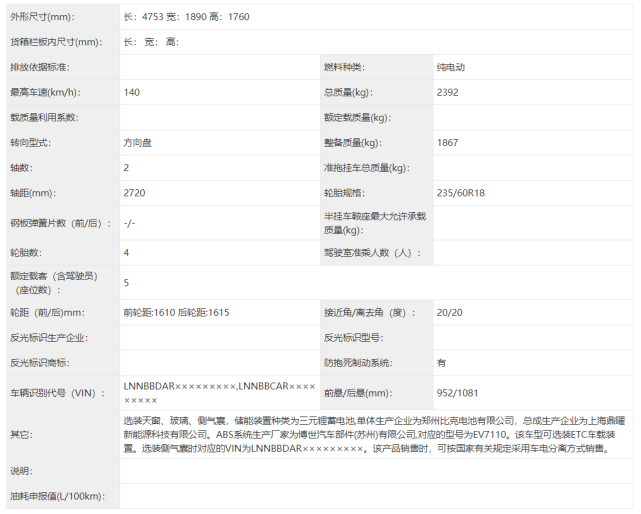
Task: Select the leaf spring value -/-
Action: [129, 223]
